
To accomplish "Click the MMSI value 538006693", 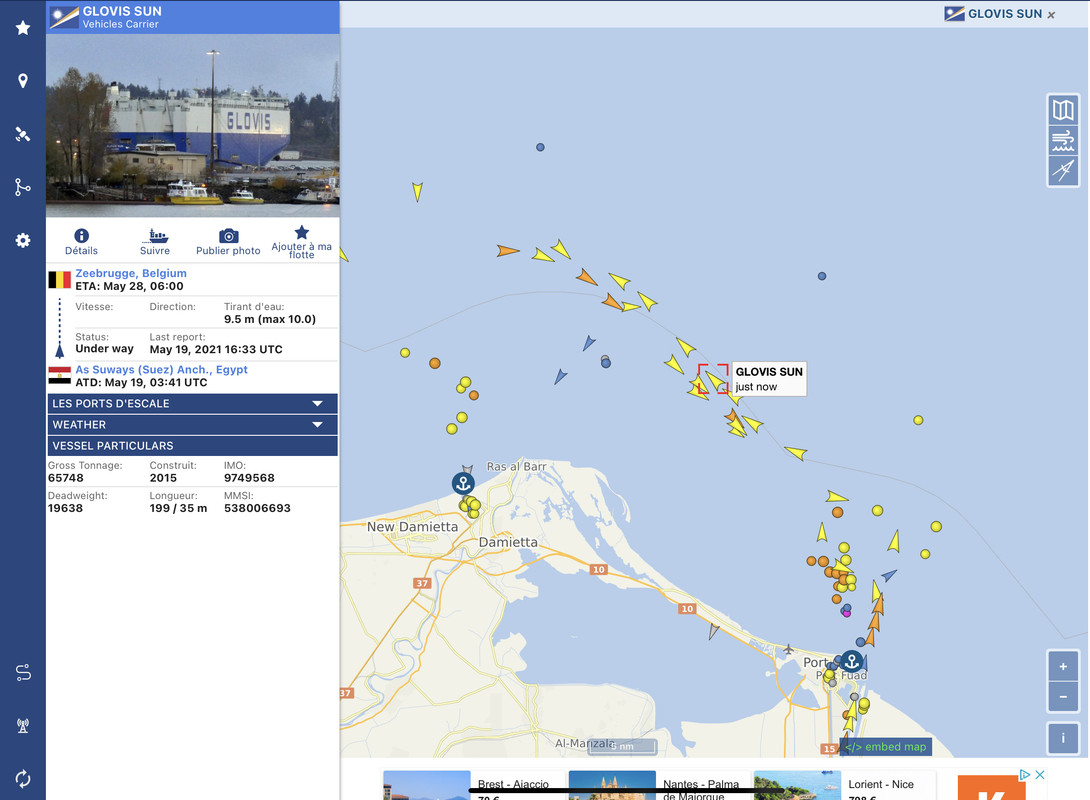I will tap(257, 508).
